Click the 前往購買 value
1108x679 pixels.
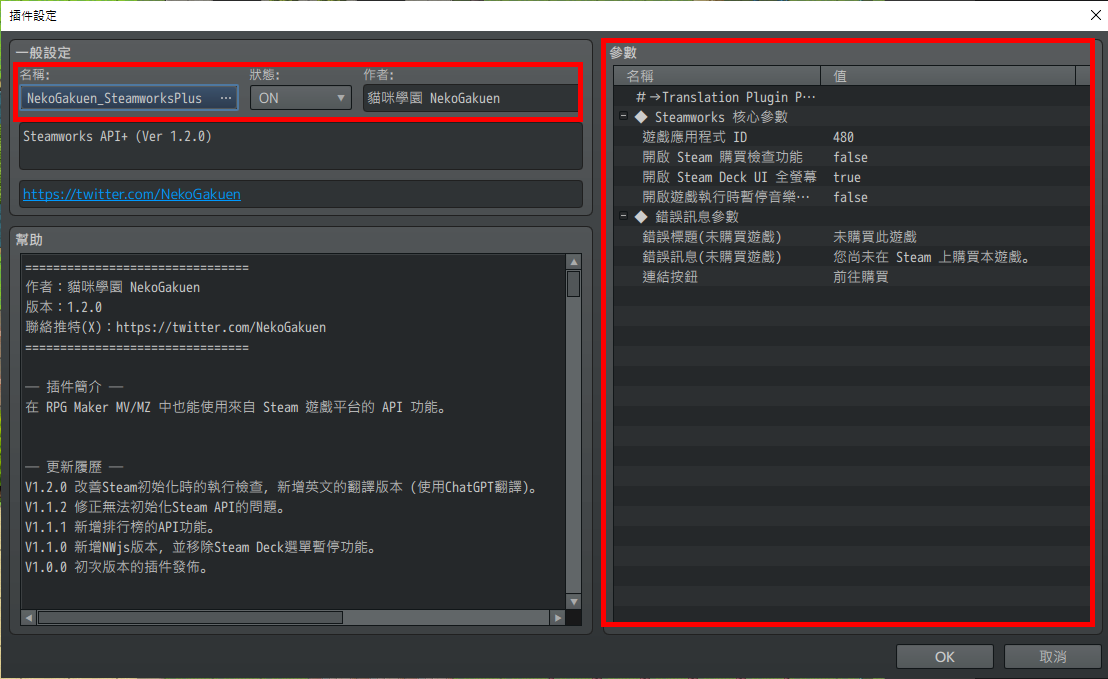[860, 277]
